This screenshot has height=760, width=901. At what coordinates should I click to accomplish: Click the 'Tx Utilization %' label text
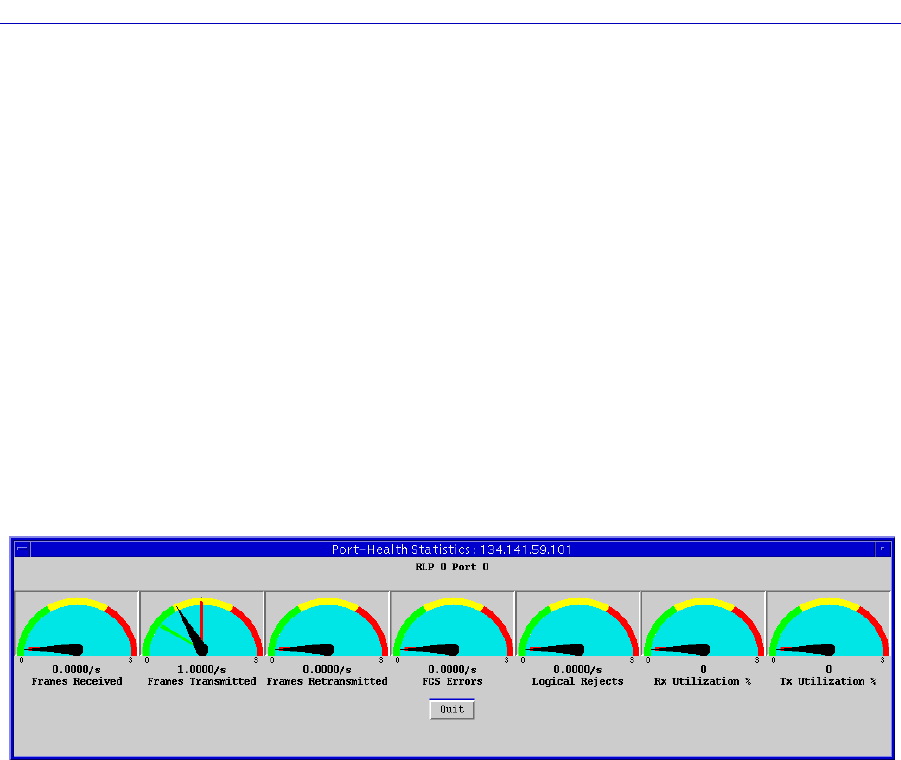tap(828, 681)
